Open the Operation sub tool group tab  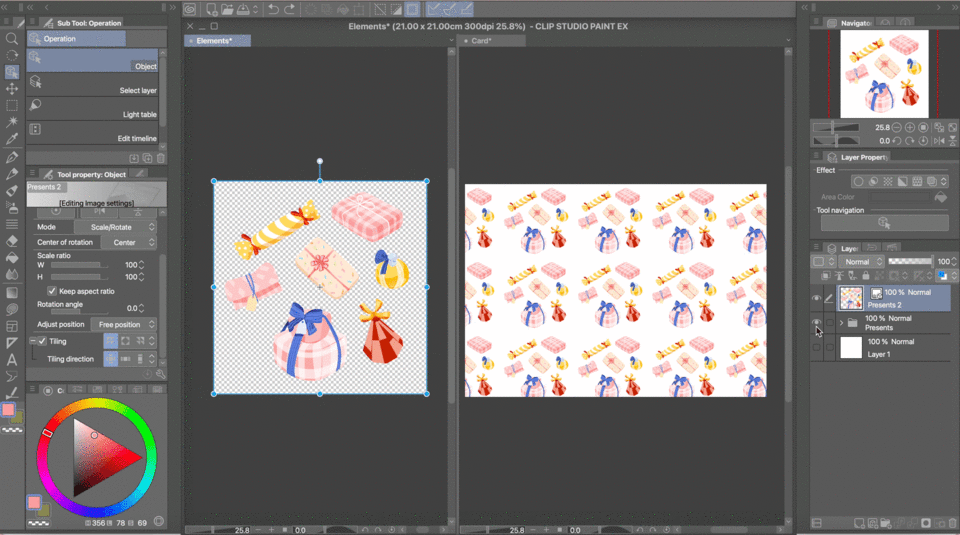pos(76,39)
